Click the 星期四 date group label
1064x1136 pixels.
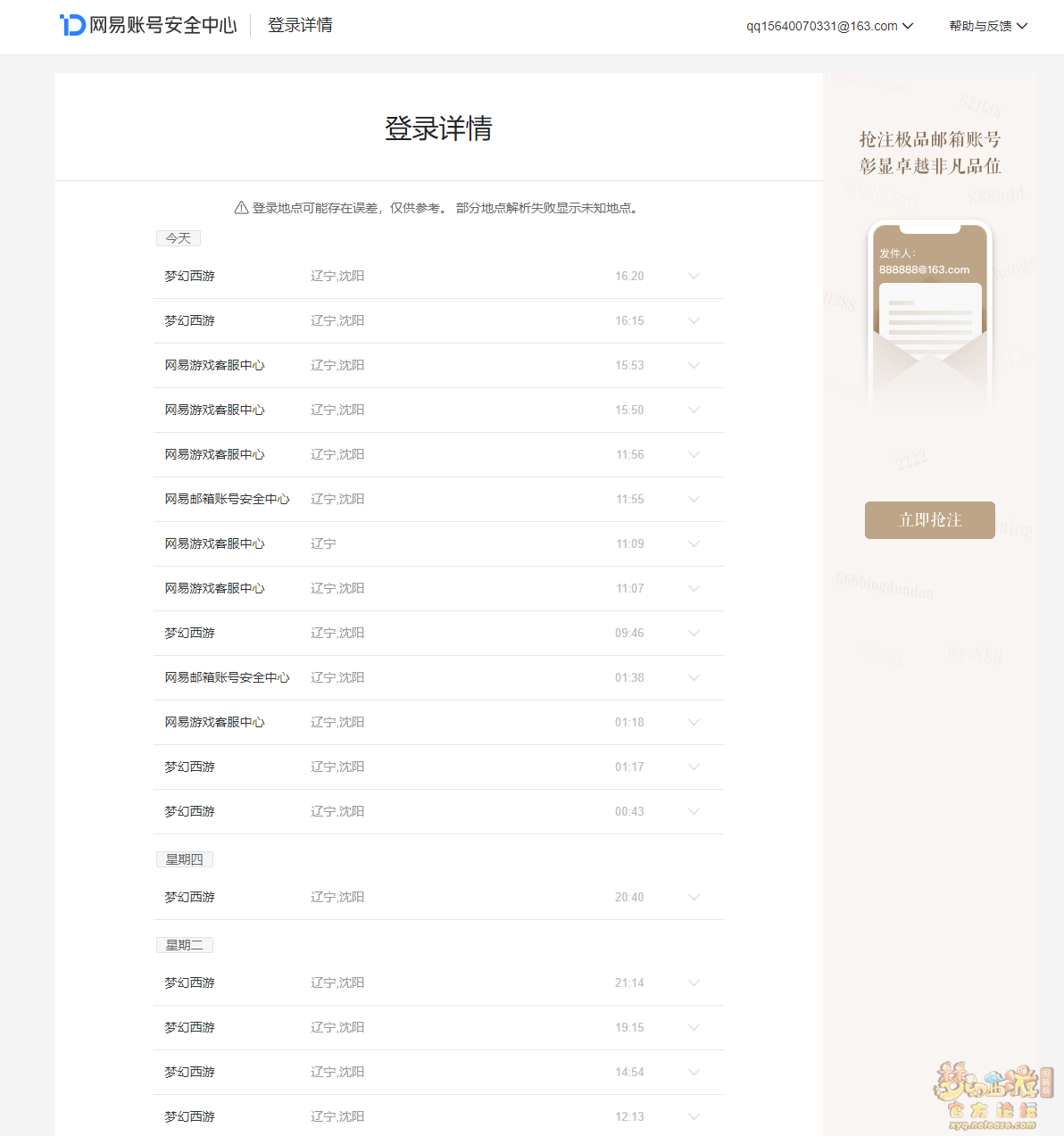(185, 859)
